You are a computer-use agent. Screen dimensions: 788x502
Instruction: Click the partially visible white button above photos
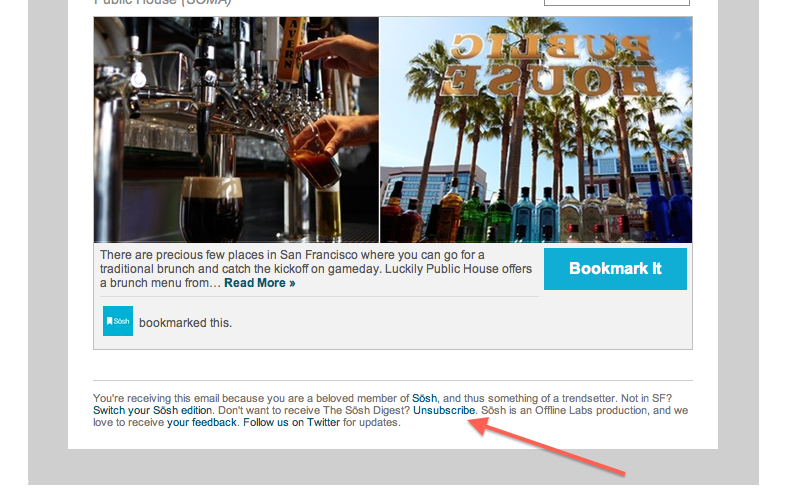tap(617, 3)
